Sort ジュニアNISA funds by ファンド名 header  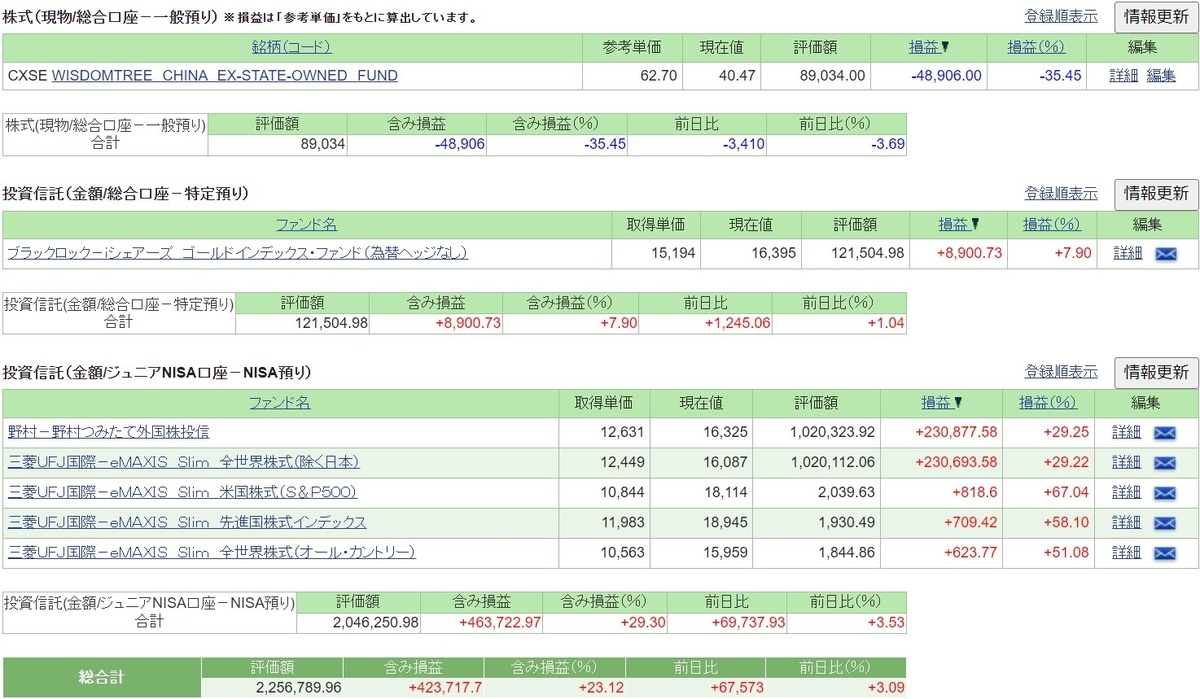coord(280,403)
